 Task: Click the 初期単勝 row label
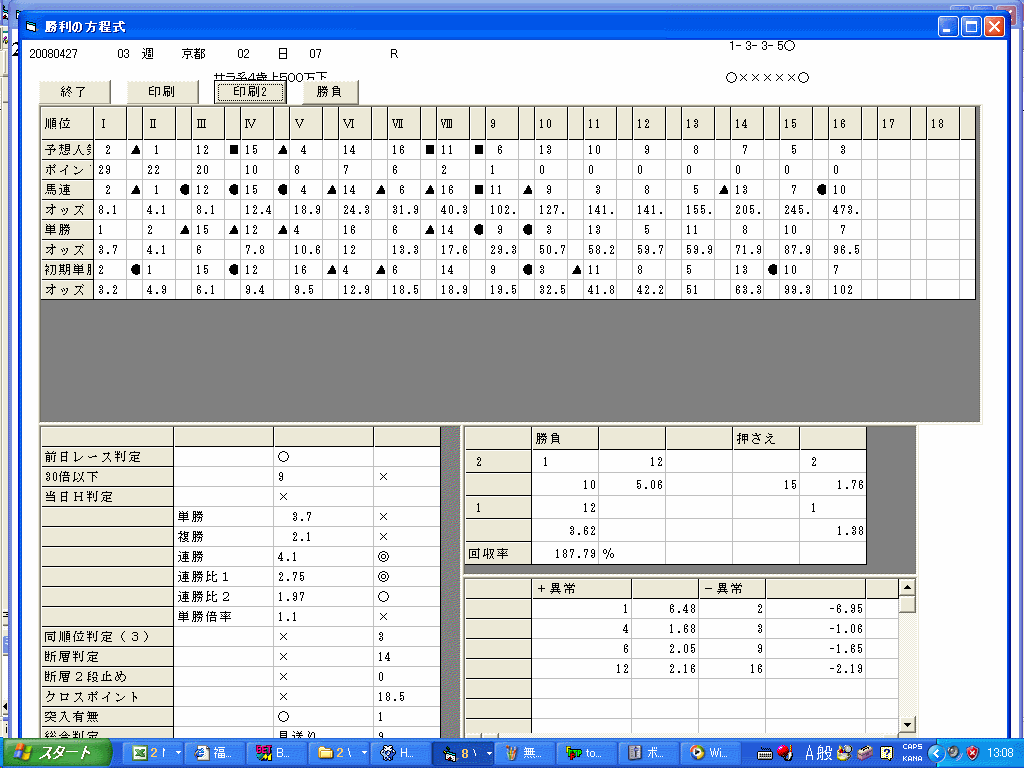click(67, 270)
